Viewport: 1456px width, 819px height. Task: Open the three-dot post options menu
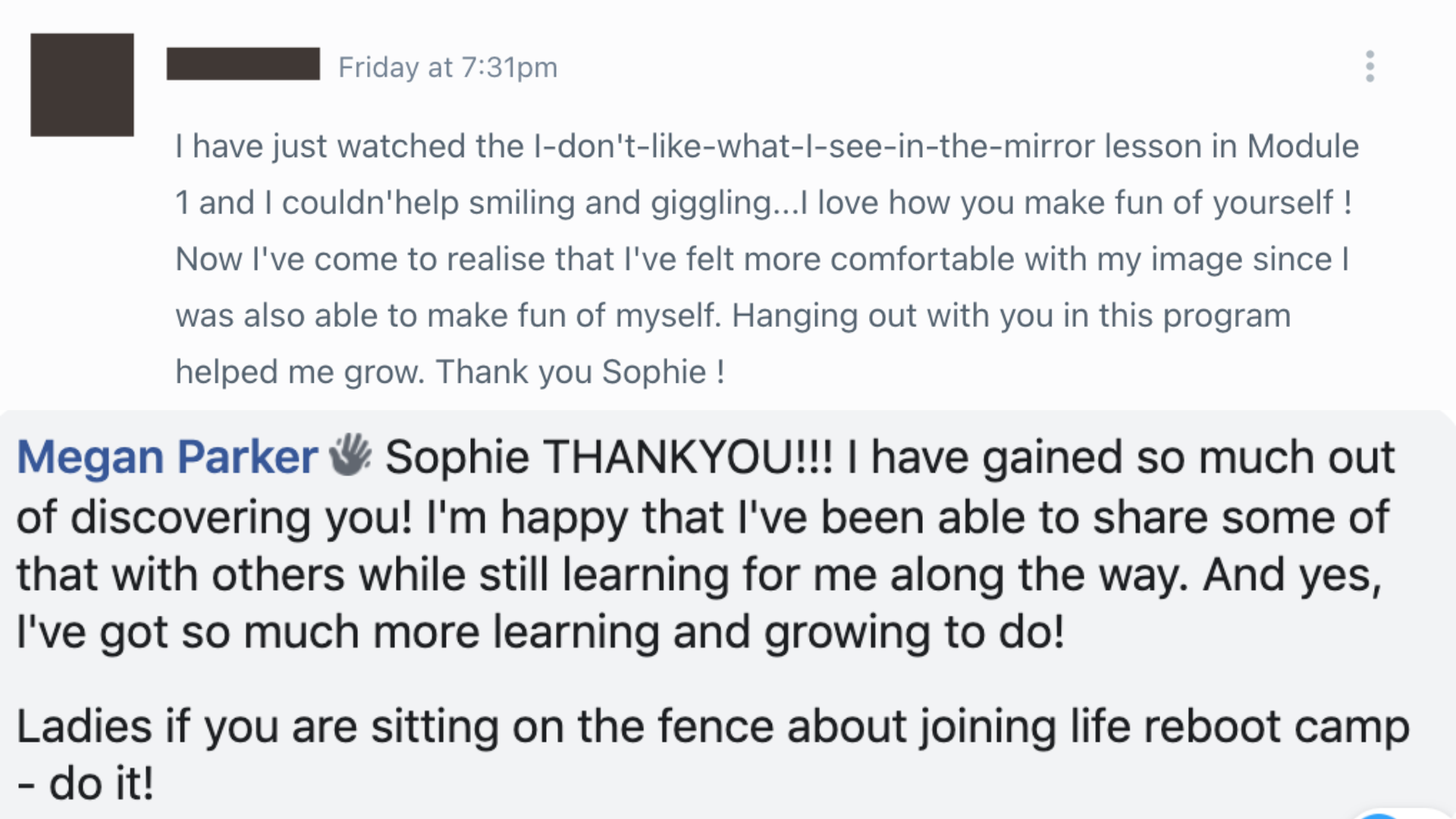point(1370,67)
